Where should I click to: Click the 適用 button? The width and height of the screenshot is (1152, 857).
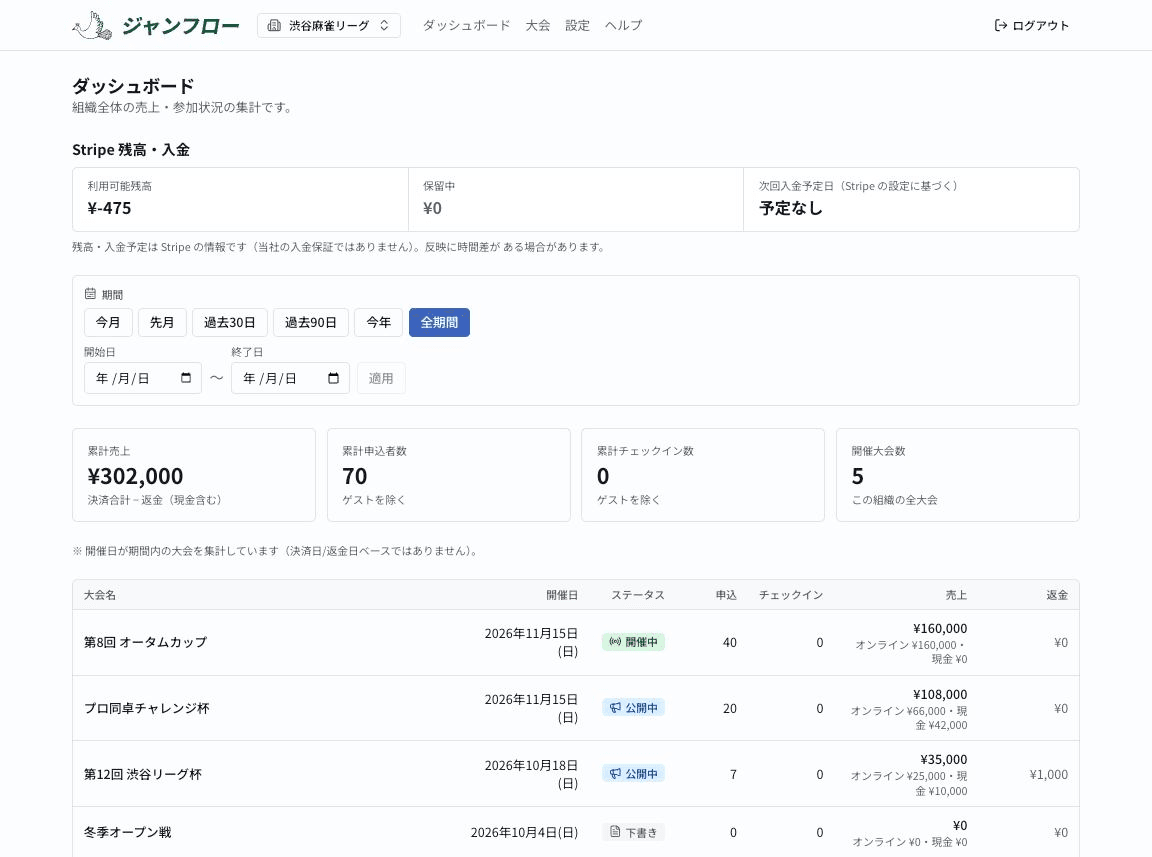381,378
